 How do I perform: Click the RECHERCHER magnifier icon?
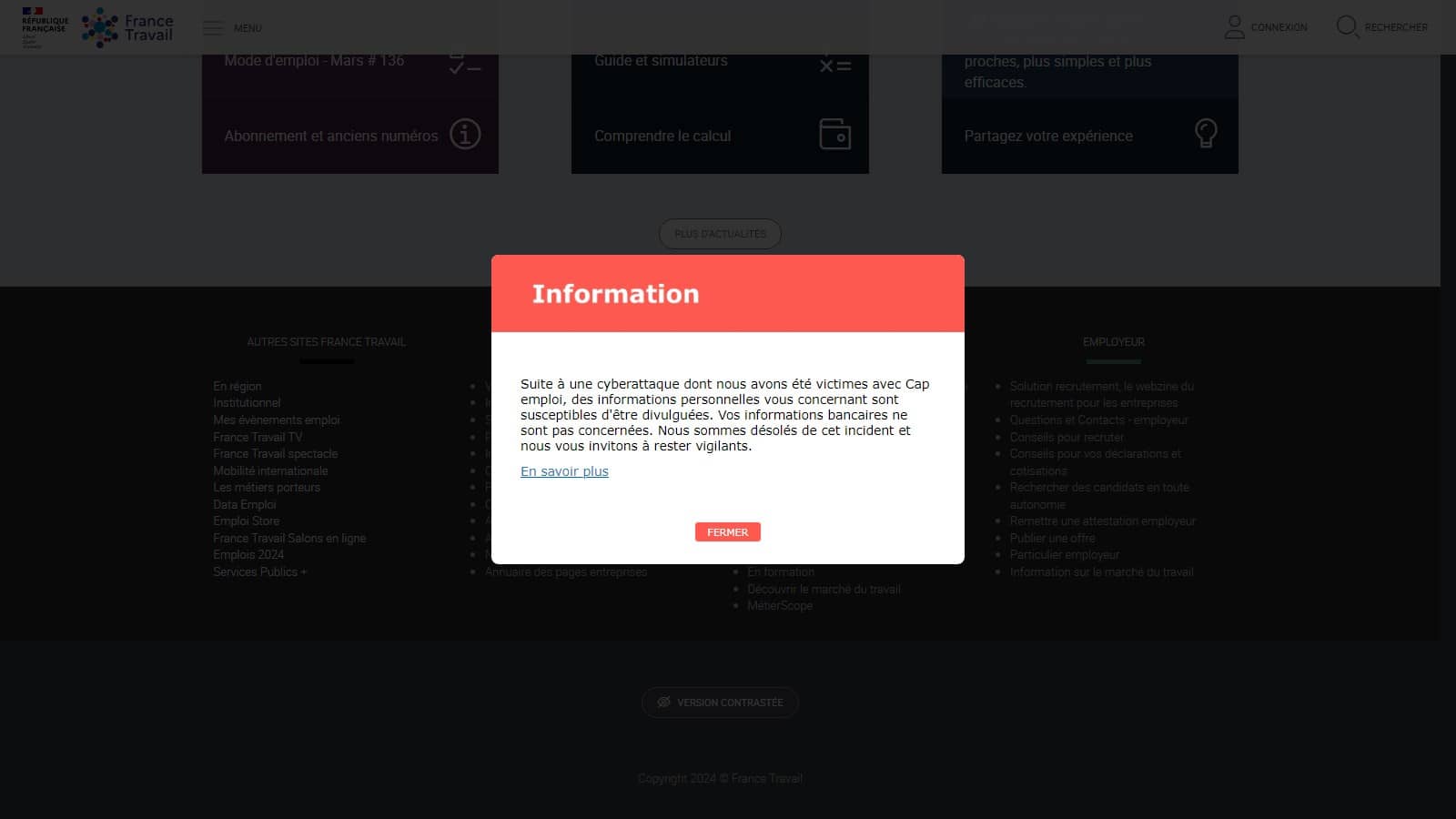click(1347, 27)
